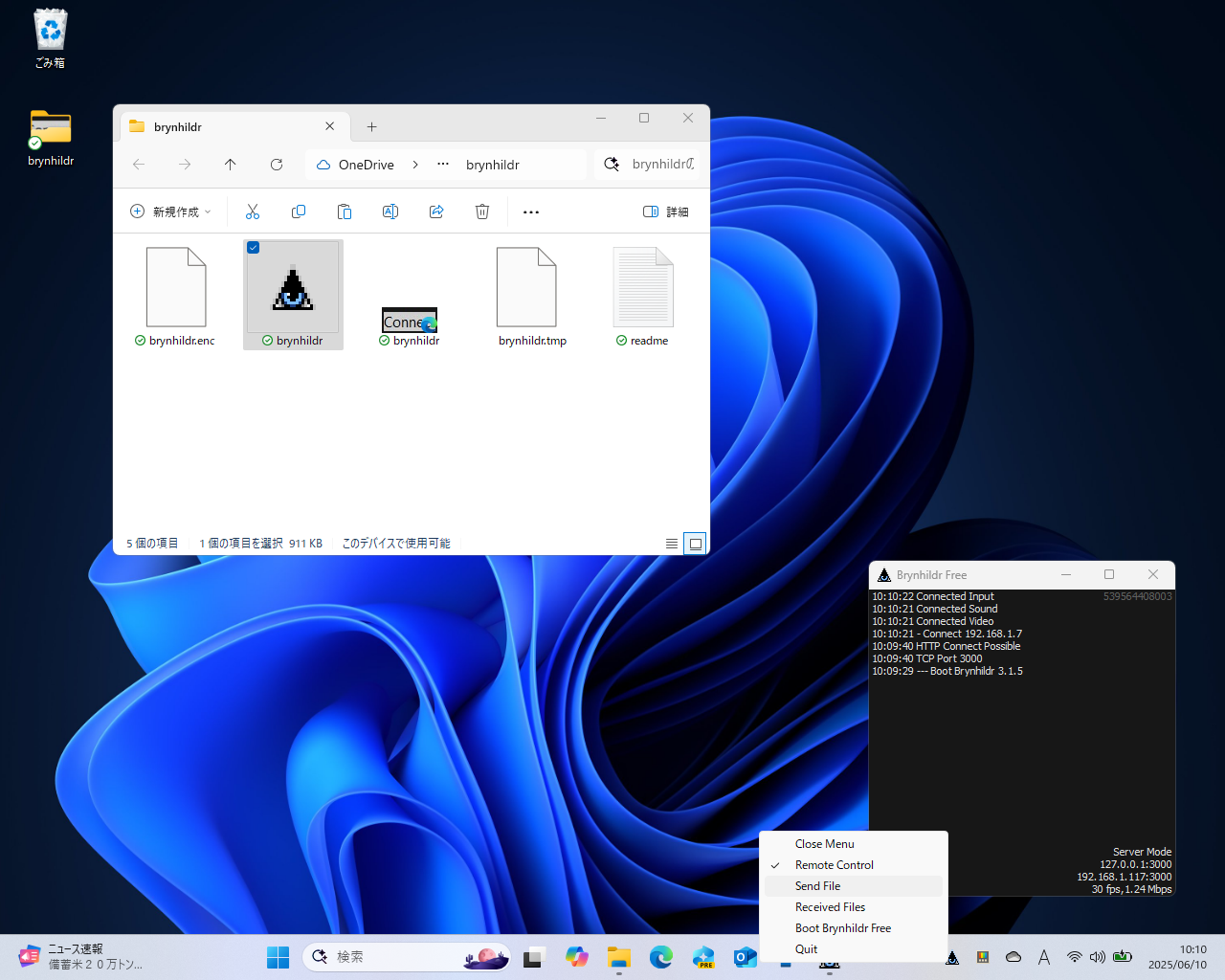Choose Received Files in the Brynhildr menu

pyautogui.click(x=830, y=906)
